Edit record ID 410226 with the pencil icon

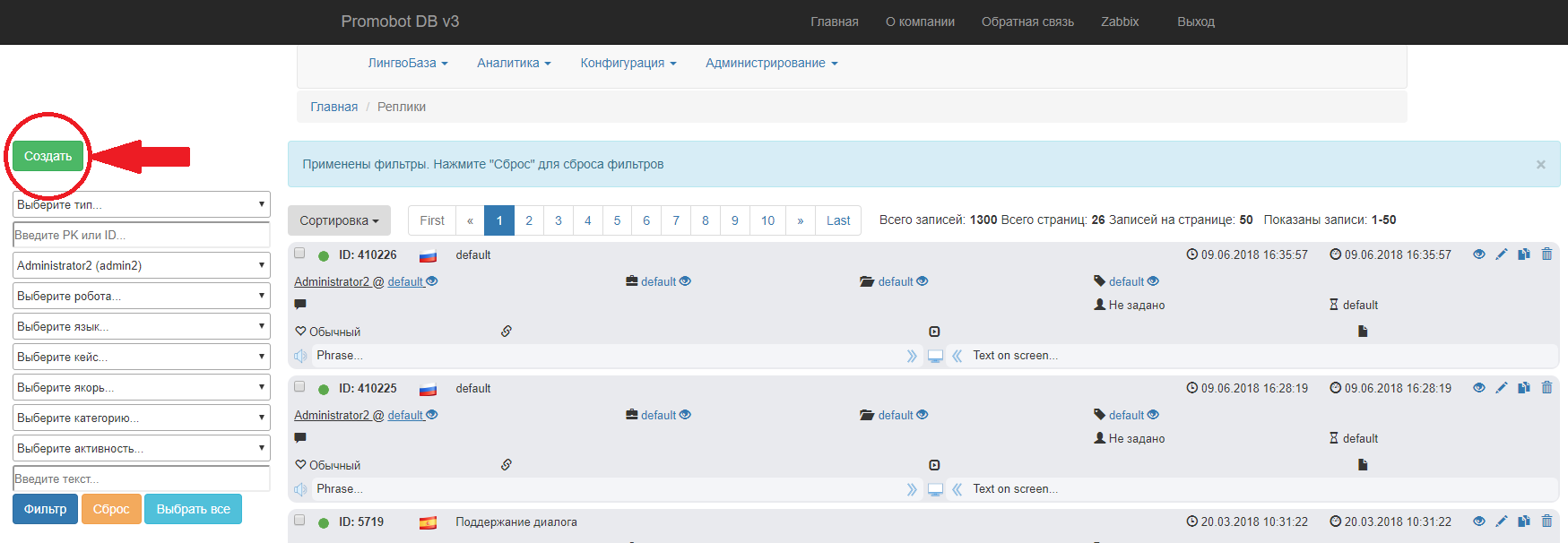(x=1502, y=254)
